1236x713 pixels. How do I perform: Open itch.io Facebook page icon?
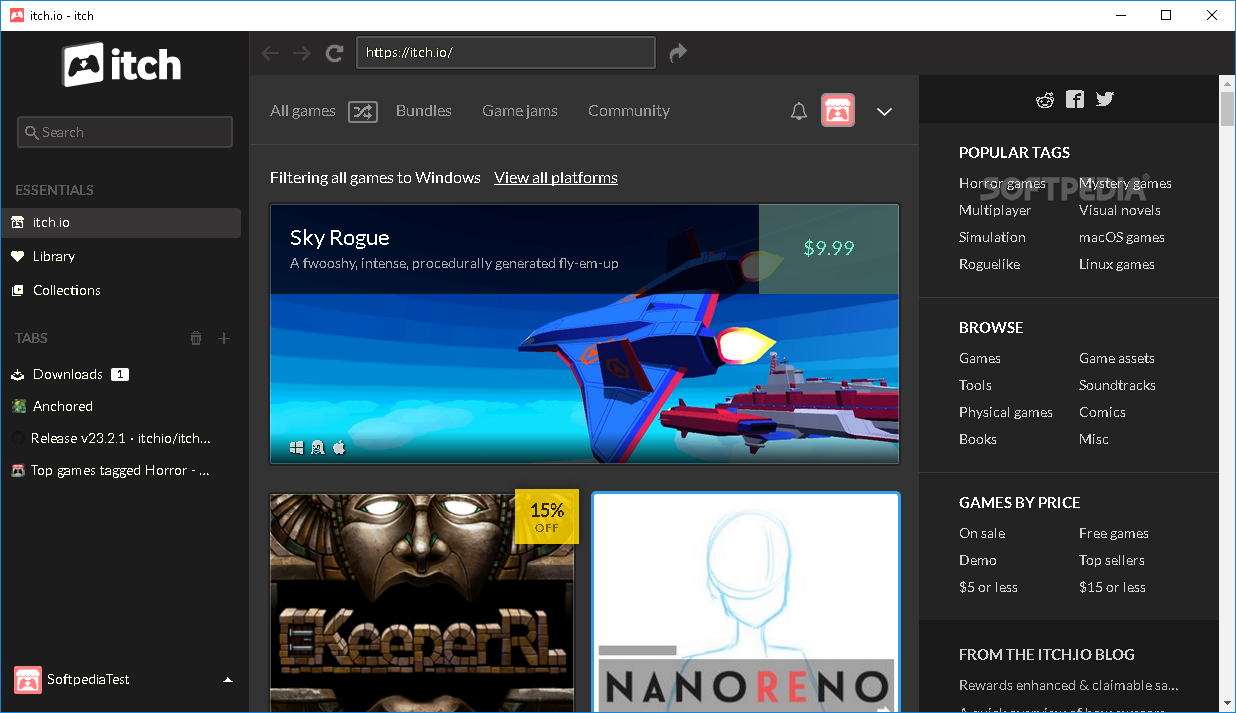(x=1074, y=99)
